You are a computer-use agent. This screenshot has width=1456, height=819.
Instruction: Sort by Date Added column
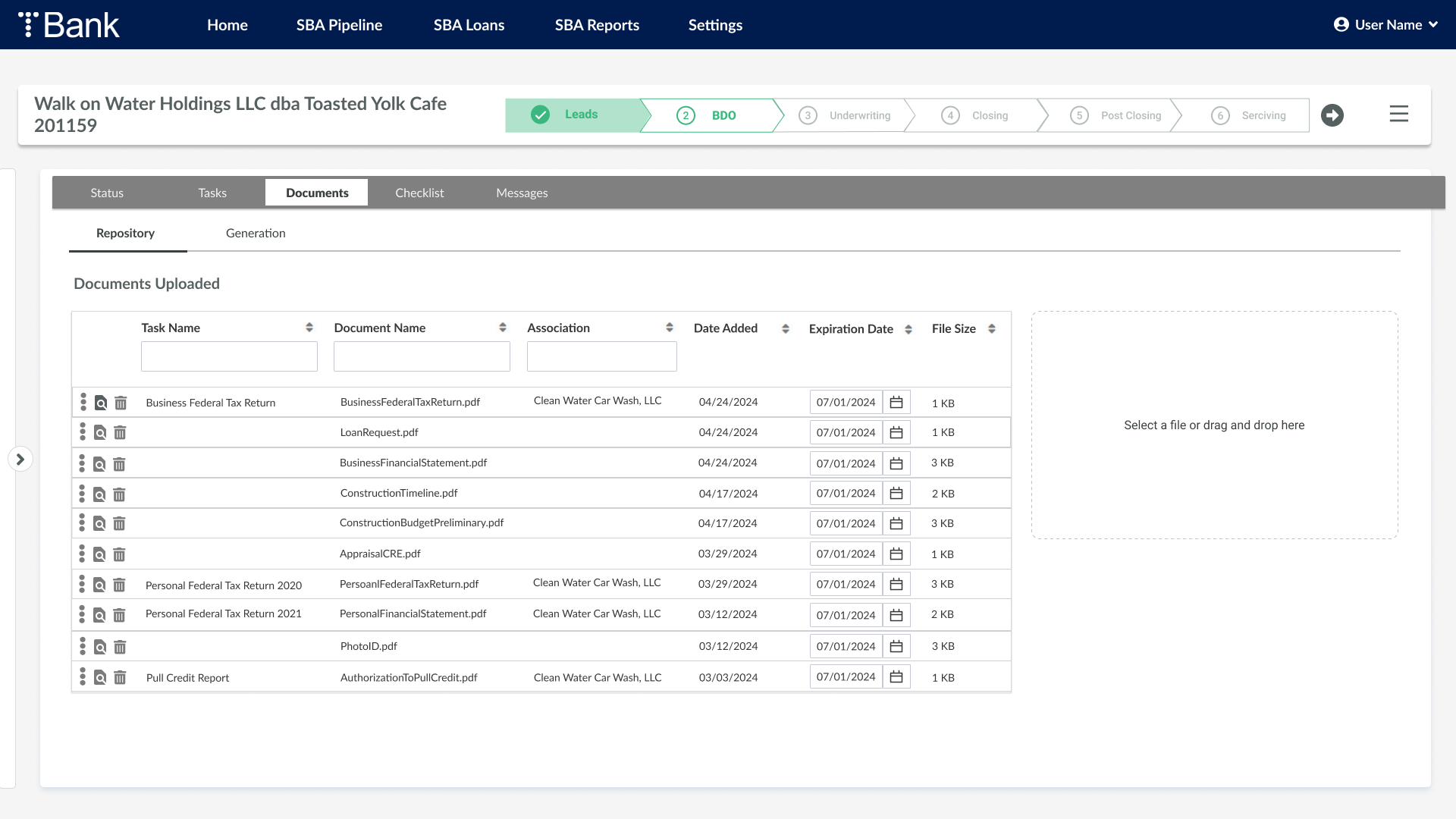click(x=786, y=328)
